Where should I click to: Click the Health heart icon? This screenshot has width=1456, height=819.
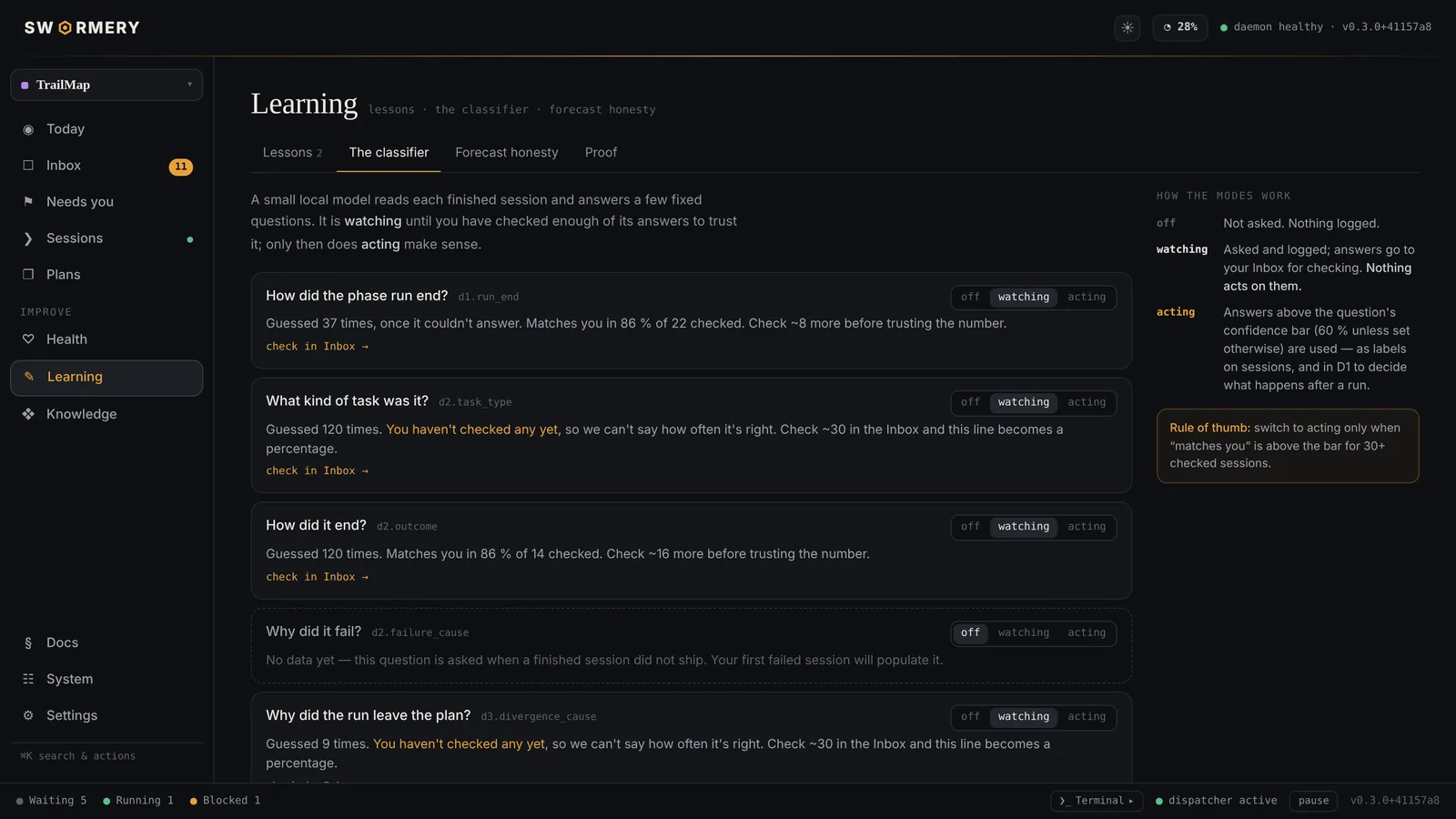28,339
